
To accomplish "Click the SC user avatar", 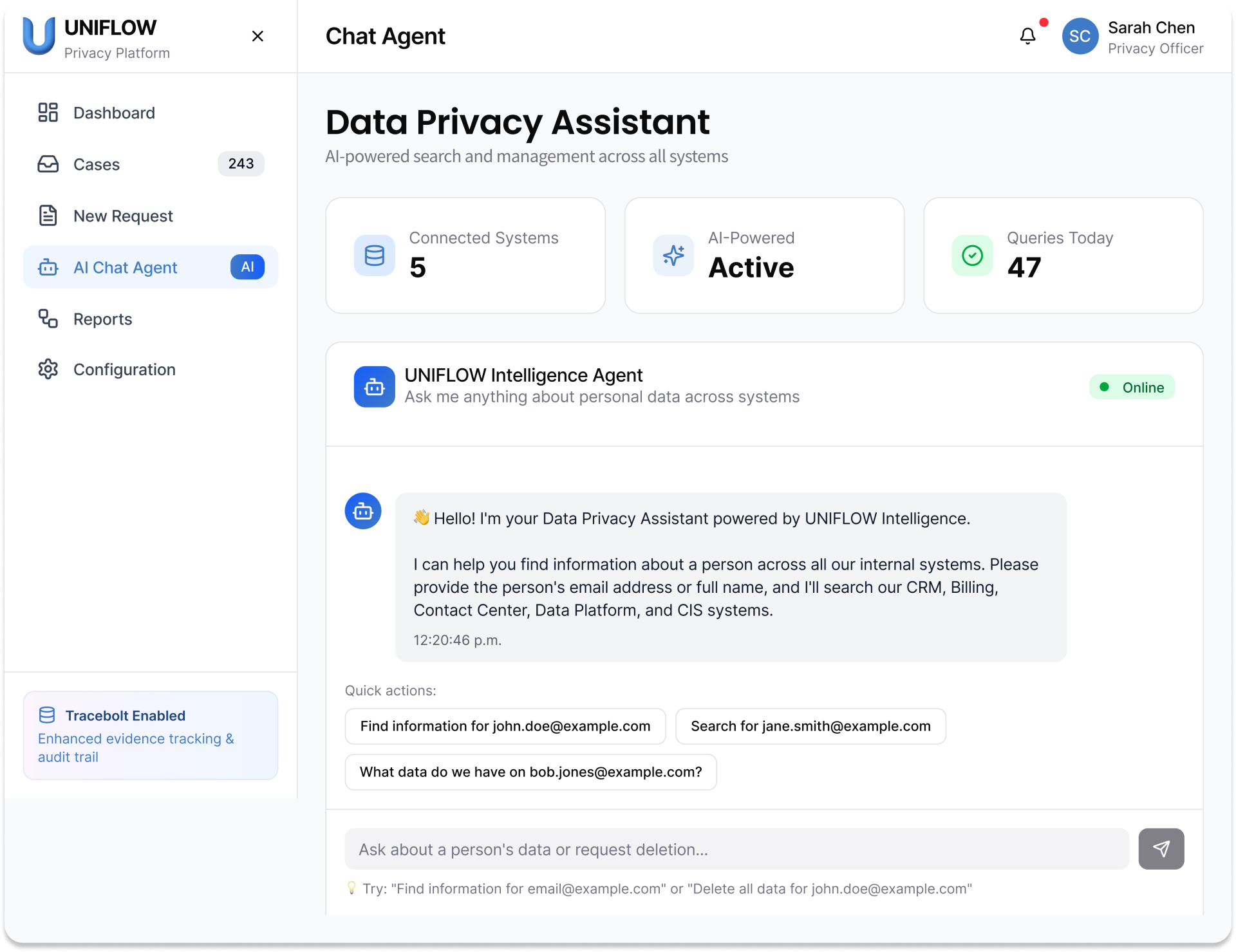I will [x=1080, y=36].
